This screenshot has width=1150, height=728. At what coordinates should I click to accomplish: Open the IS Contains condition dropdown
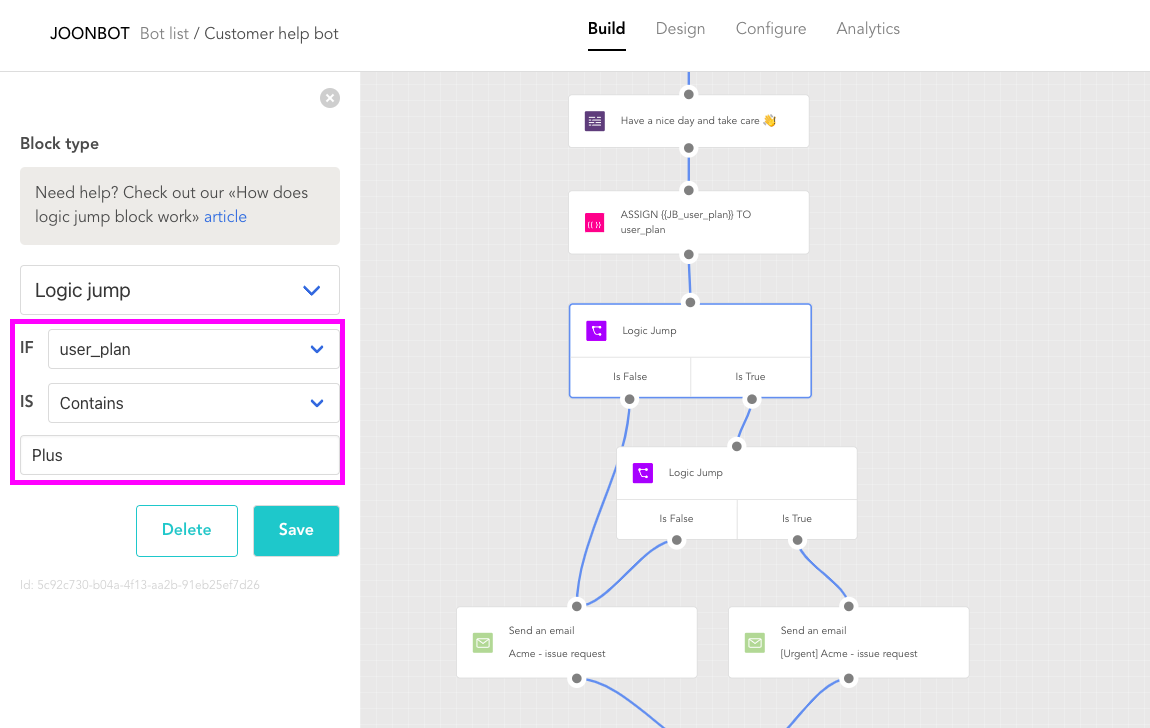194,403
